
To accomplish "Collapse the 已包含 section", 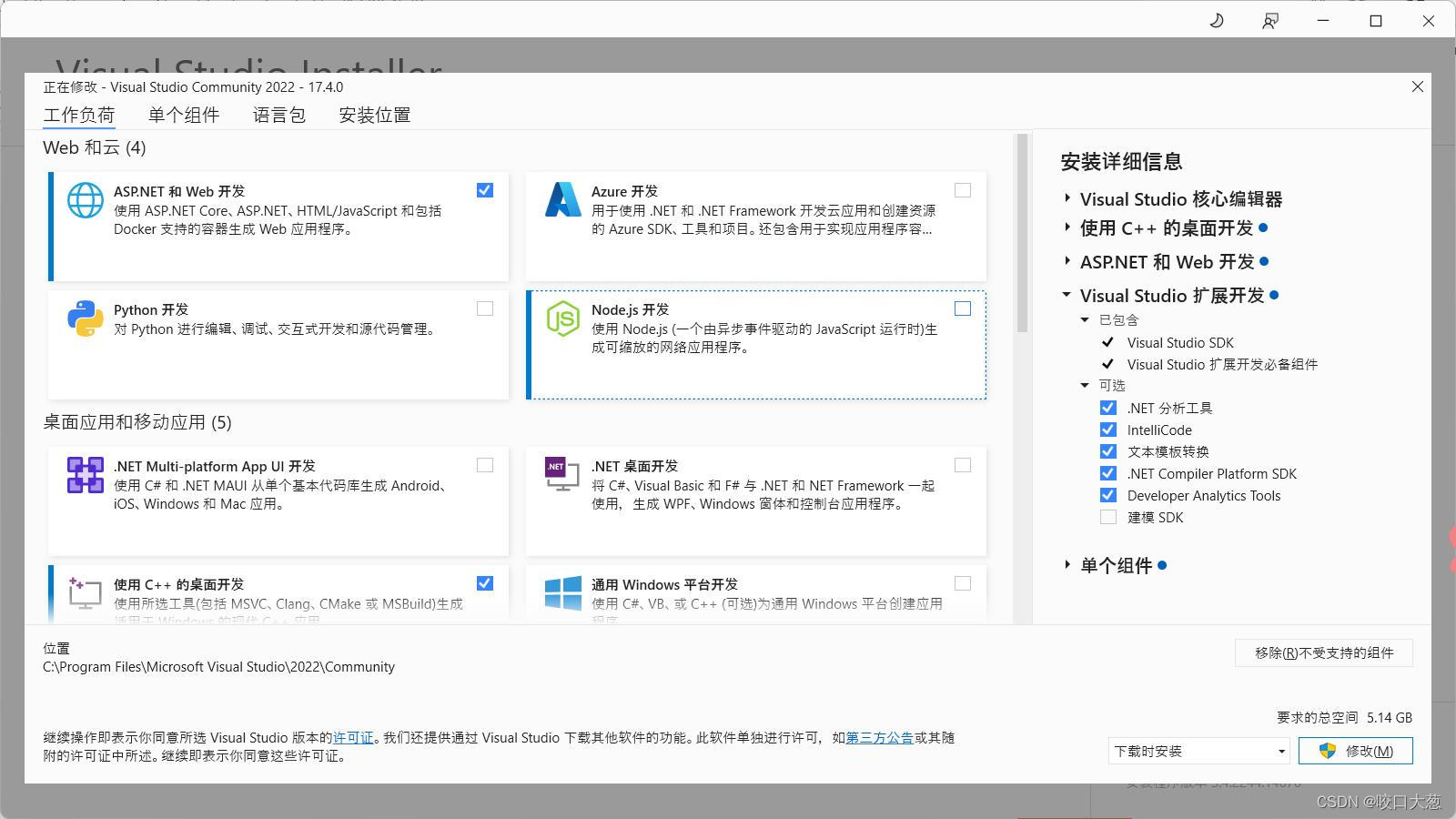I will pos(1085,320).
